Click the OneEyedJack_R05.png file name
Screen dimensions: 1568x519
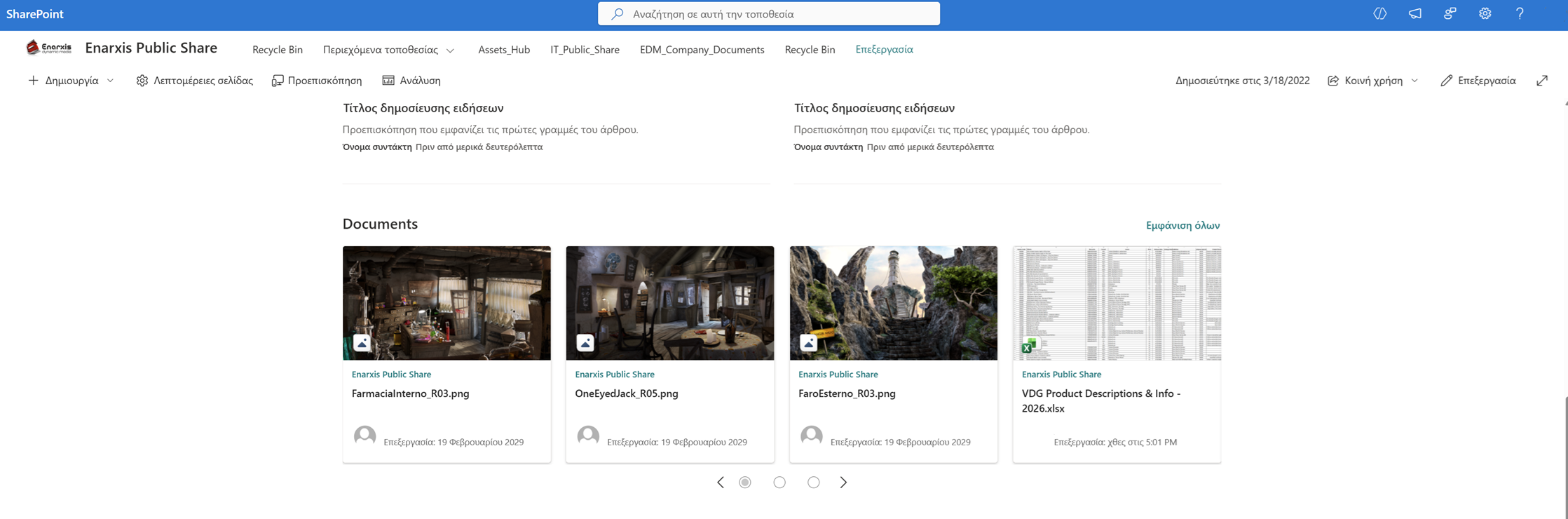tap(627, 393)
